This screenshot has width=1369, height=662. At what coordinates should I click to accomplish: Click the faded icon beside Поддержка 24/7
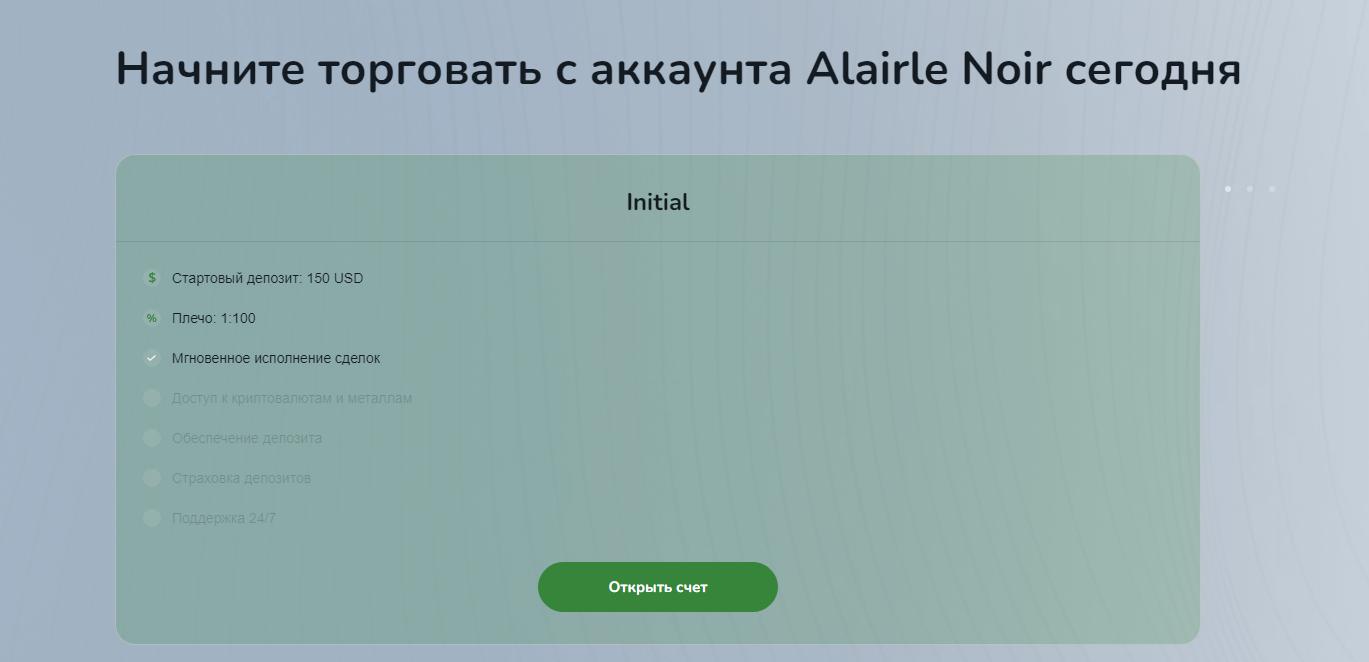[152, 518]
